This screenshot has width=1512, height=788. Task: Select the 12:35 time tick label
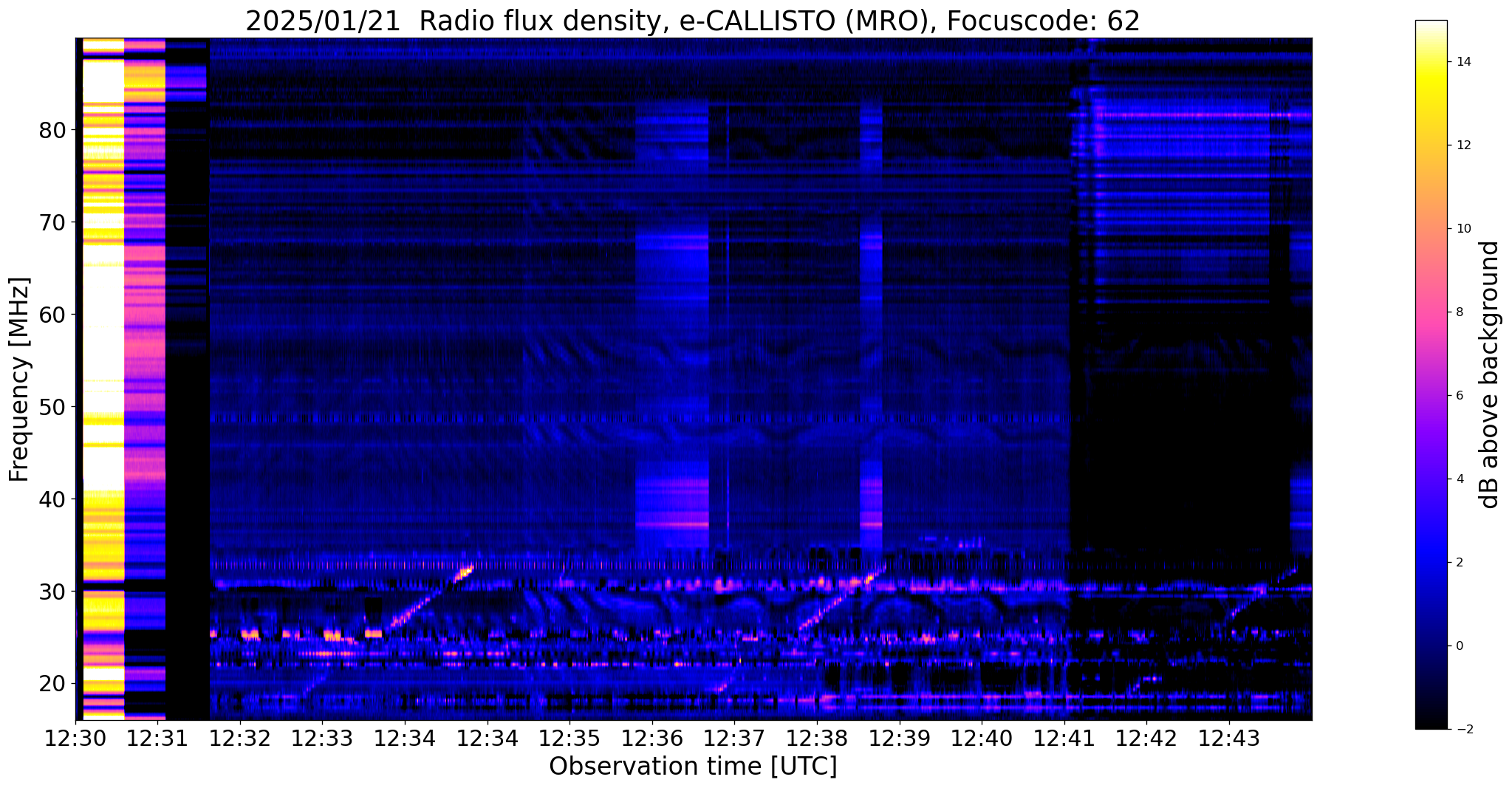(x=569, y=739)
